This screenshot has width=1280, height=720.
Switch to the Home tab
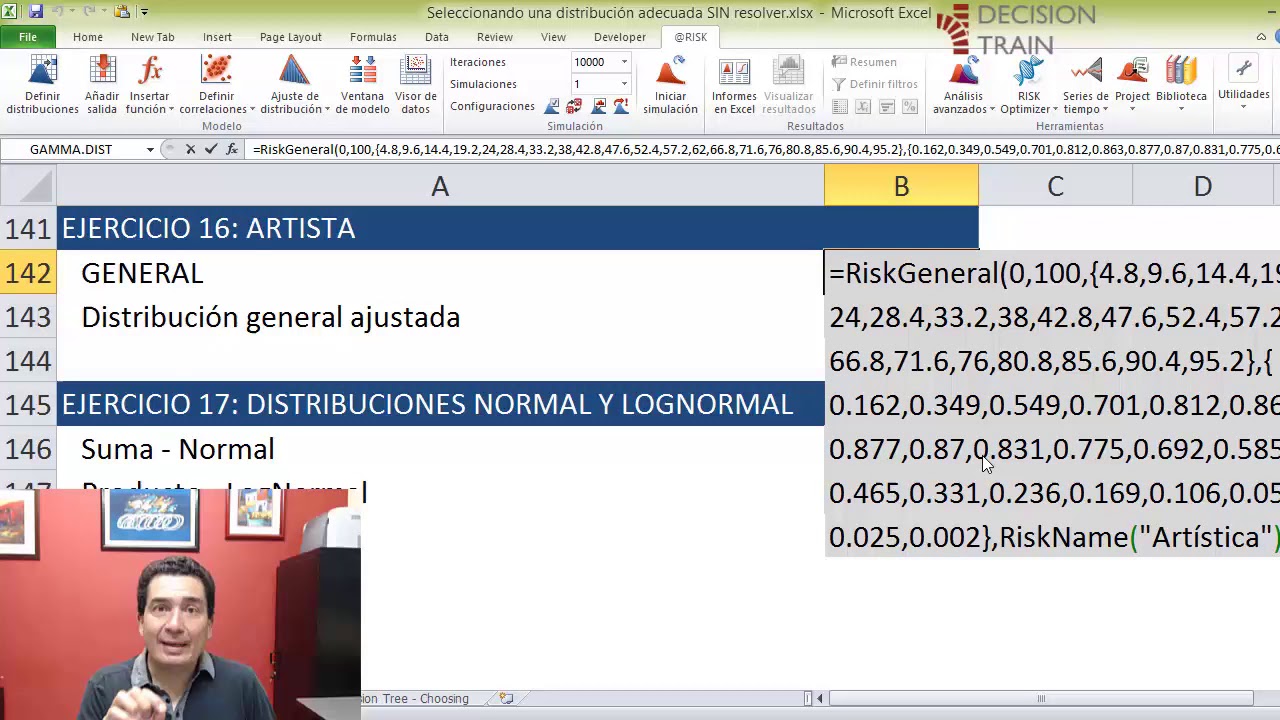pyautogui.click(x=87, y=37)
